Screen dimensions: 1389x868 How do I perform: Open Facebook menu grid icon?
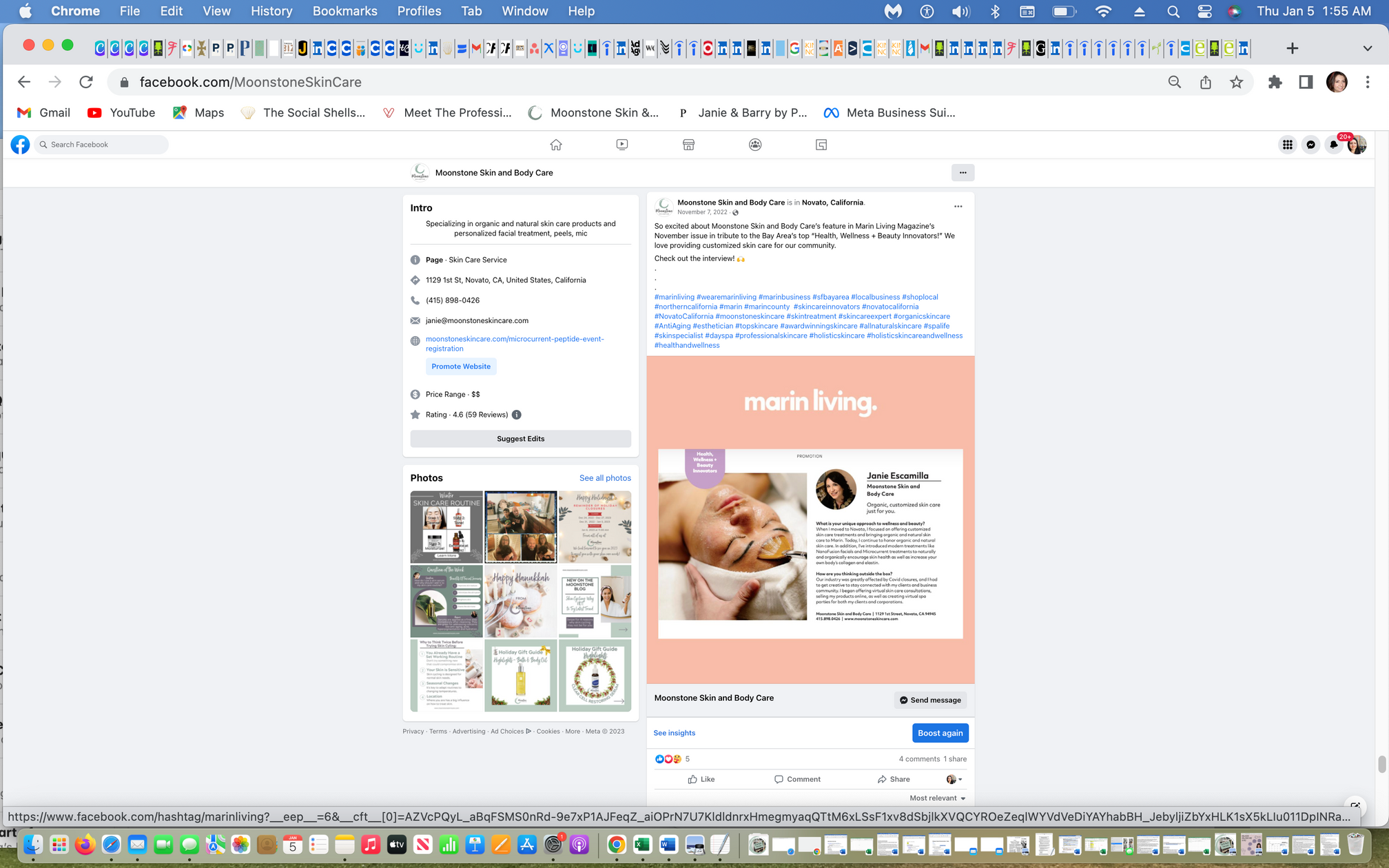point(1287,145)
